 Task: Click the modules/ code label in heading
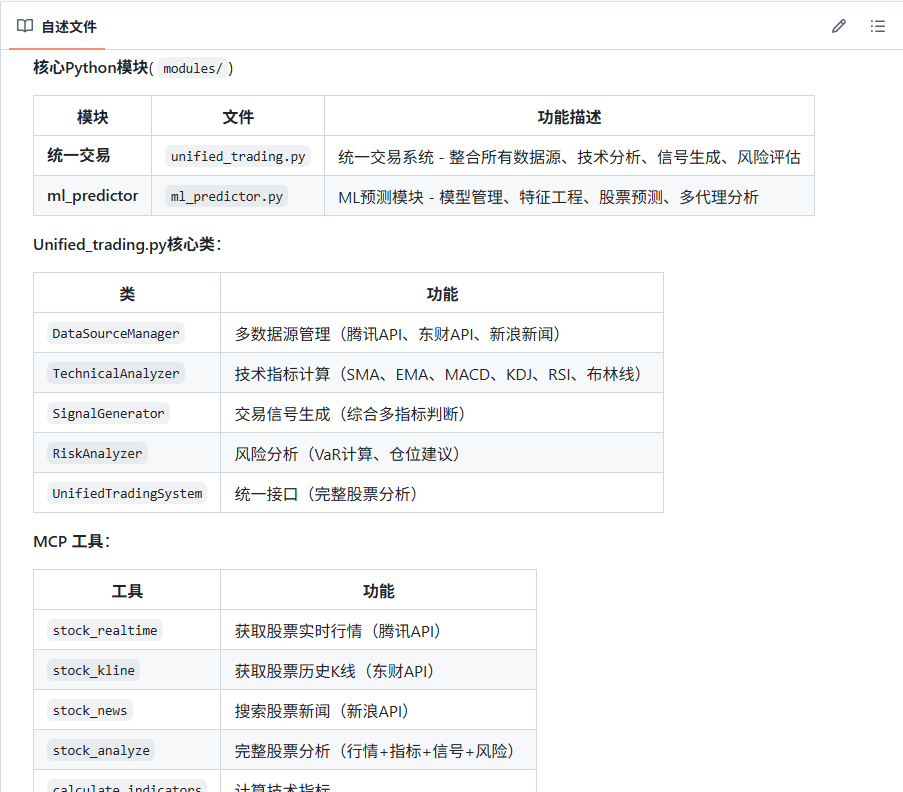tap(192, 68)
